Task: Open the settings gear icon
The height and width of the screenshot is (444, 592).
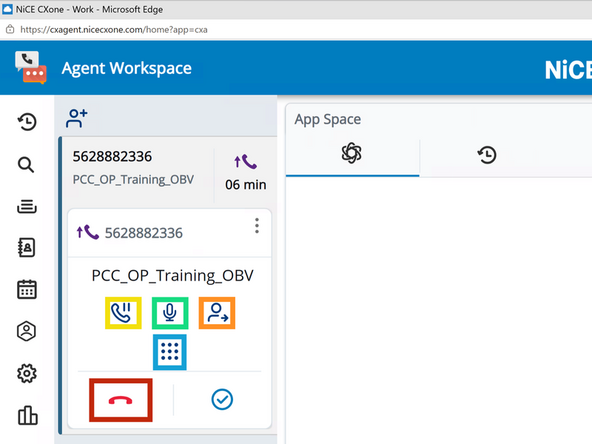Action: (27, 373)
